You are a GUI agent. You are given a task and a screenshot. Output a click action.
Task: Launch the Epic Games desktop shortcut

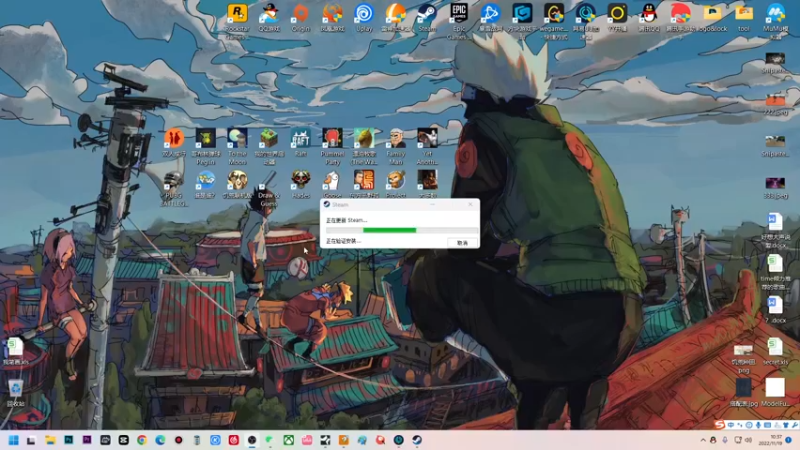tap(459, 20)
